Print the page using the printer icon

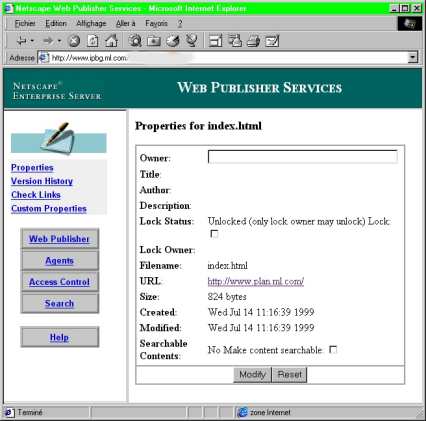pyautogui.click(x=253, y=41)
